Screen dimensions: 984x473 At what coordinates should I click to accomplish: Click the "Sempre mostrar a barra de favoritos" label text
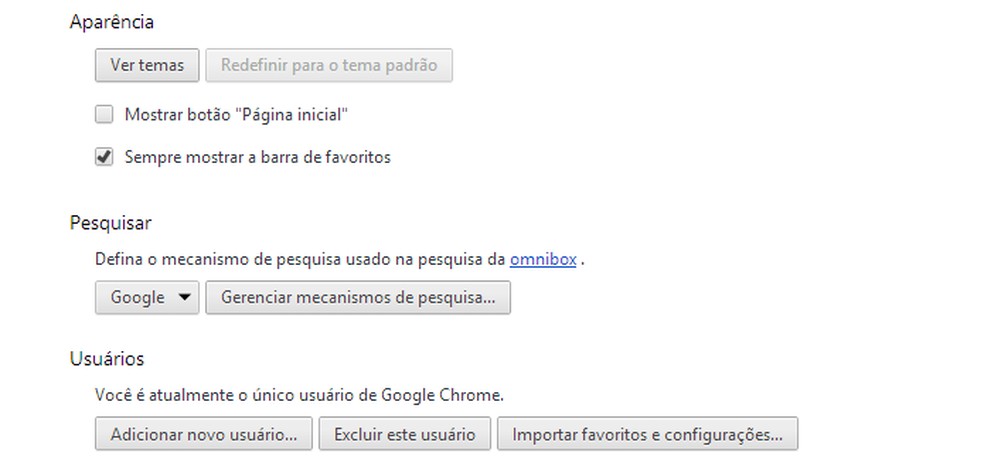point(257,157)
